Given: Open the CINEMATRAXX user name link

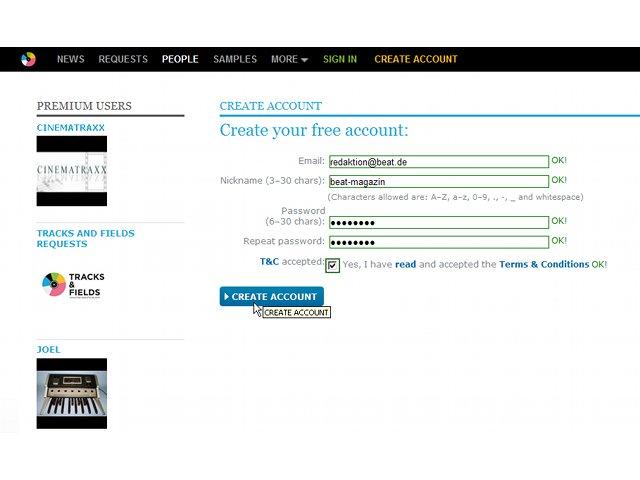Looking at the screenshot, I should click(71, 128).
